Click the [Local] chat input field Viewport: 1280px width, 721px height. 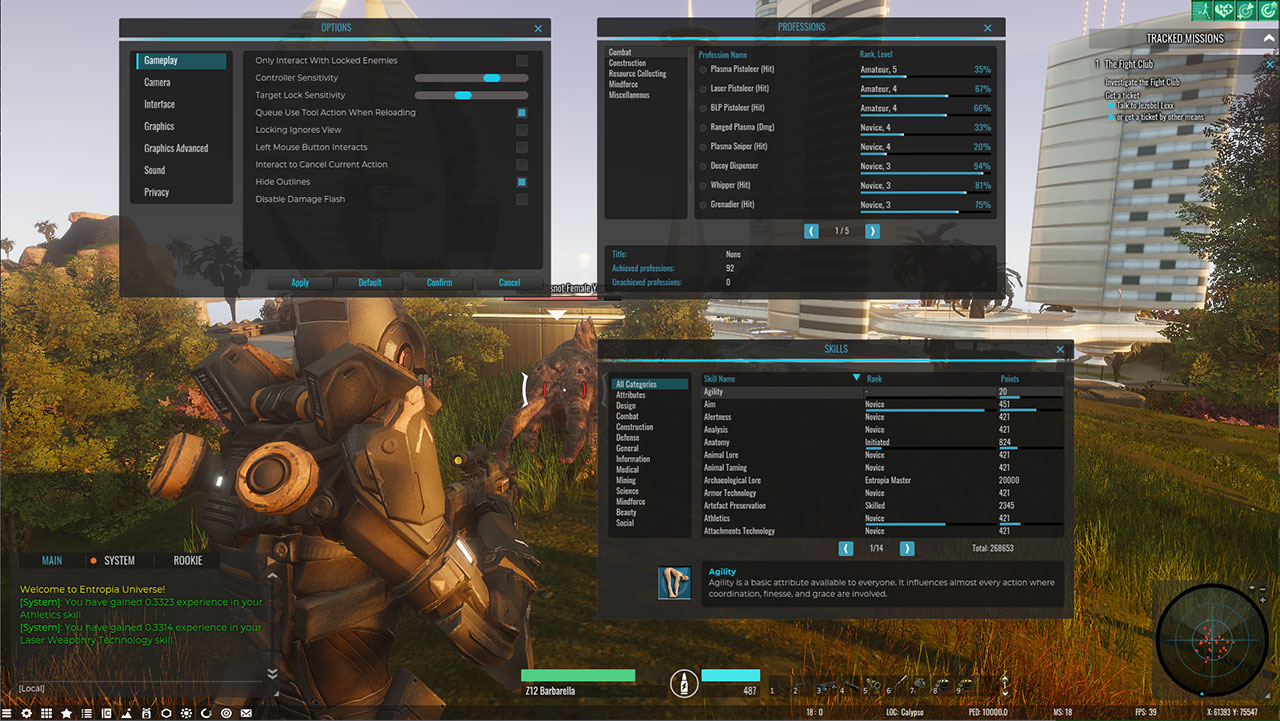(x=140, y=688)
